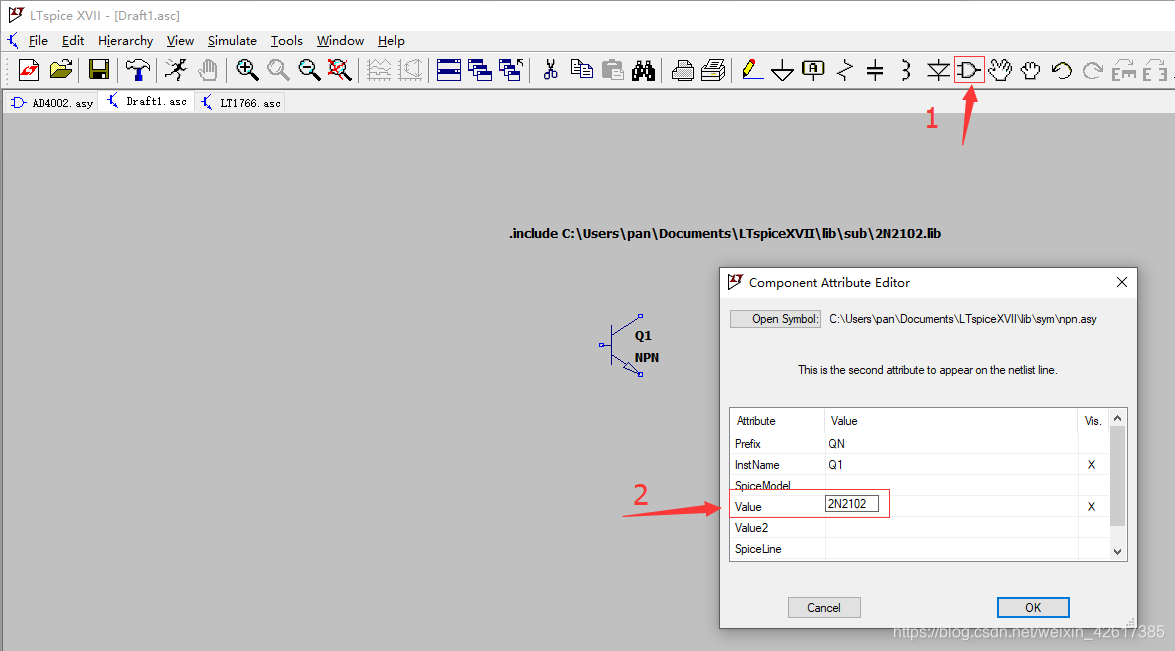Image resolution: width=1175 pixels, height=651 pixels.
Task: Undo the last action
Action: [x=1061, y=70]
